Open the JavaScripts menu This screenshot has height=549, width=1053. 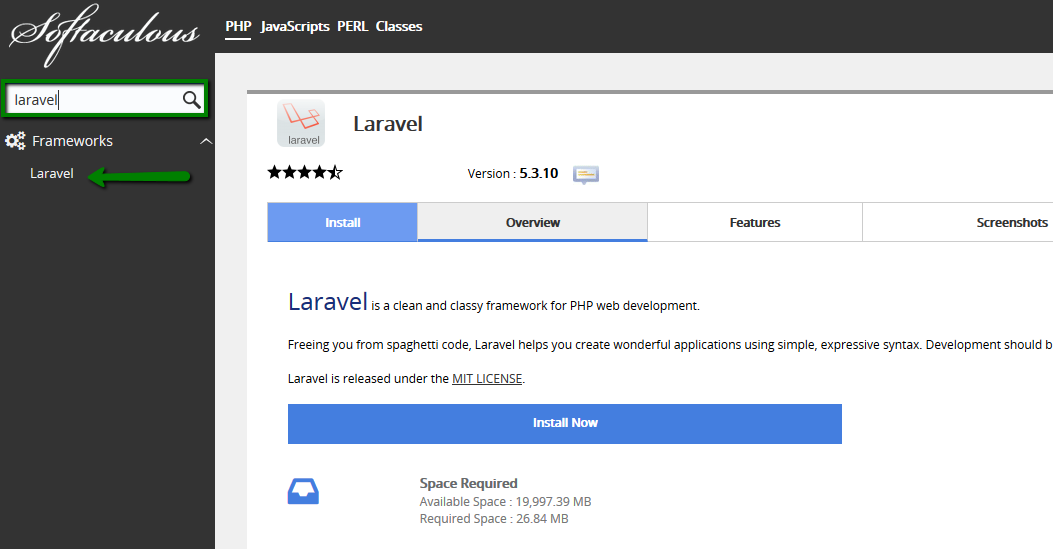pos(295,26)
